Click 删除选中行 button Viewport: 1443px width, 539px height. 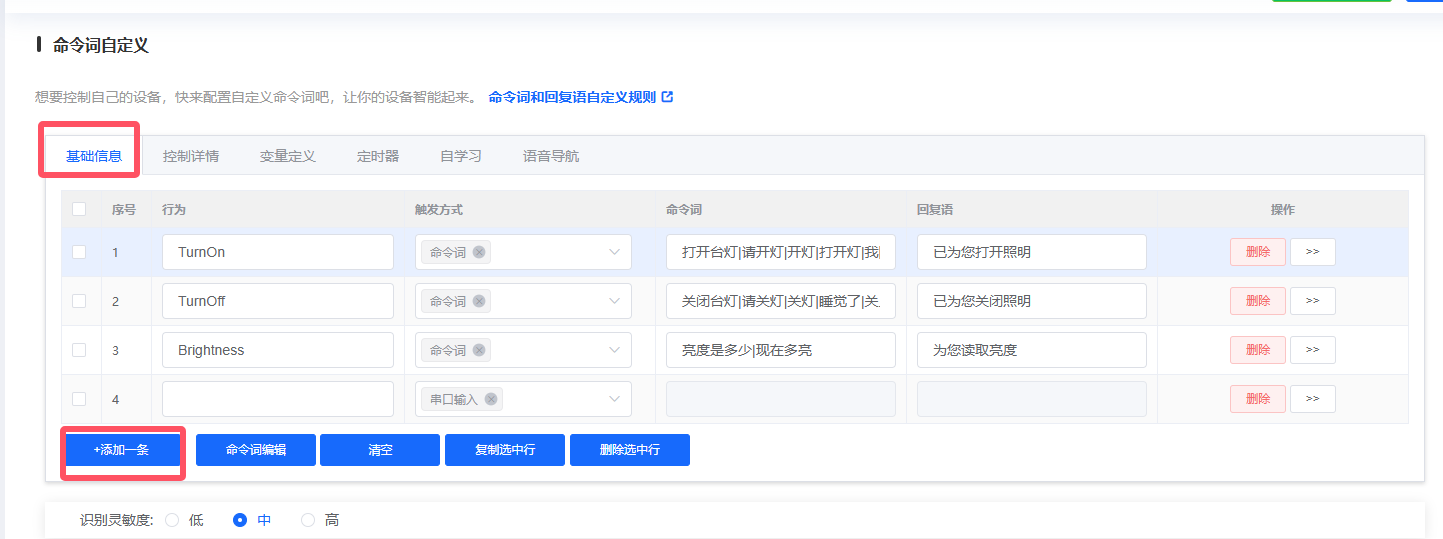tap(630, 450)
